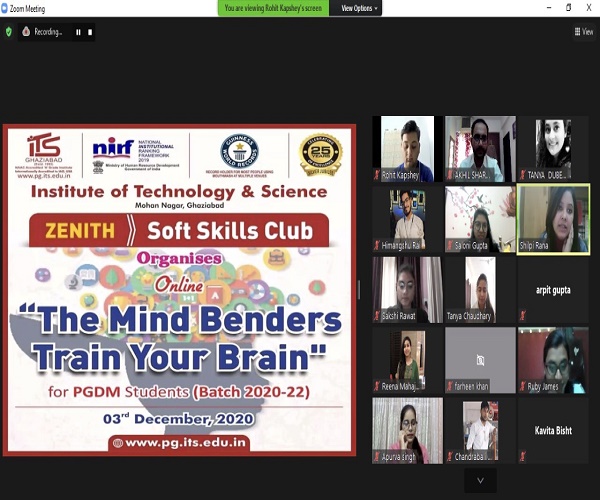The height and width of the screenshot is (500, 600).
Task: Click muted mic icon on Chandraba...
Action: [450, 456]
